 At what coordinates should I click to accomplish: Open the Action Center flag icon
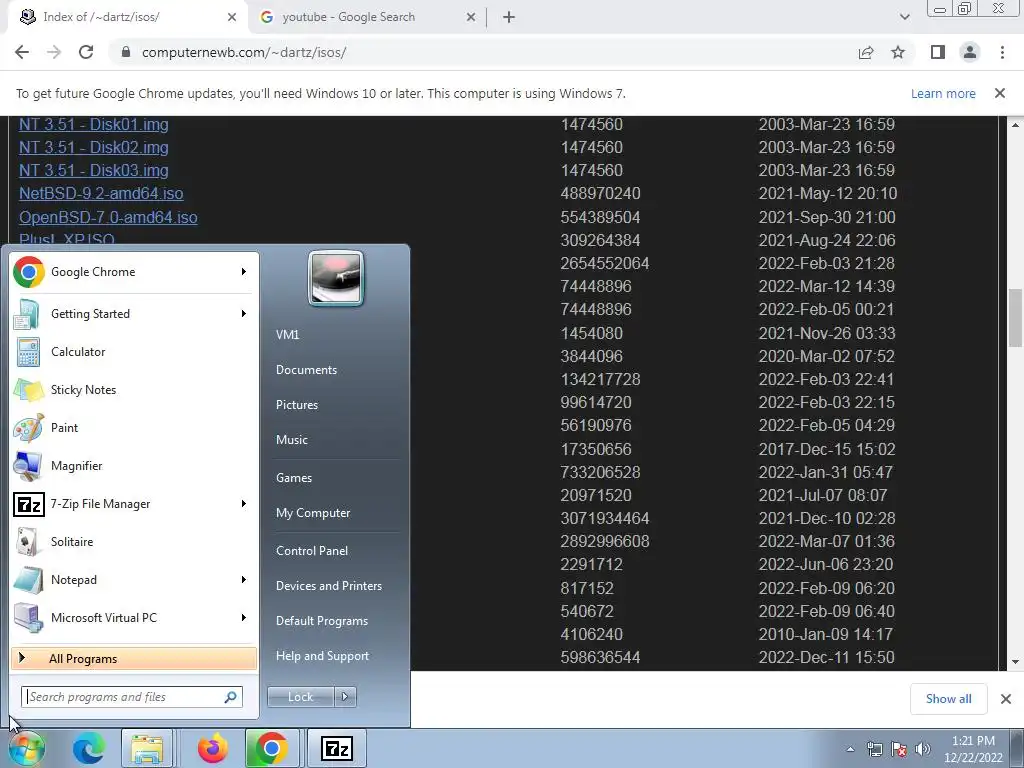point(899,749)
